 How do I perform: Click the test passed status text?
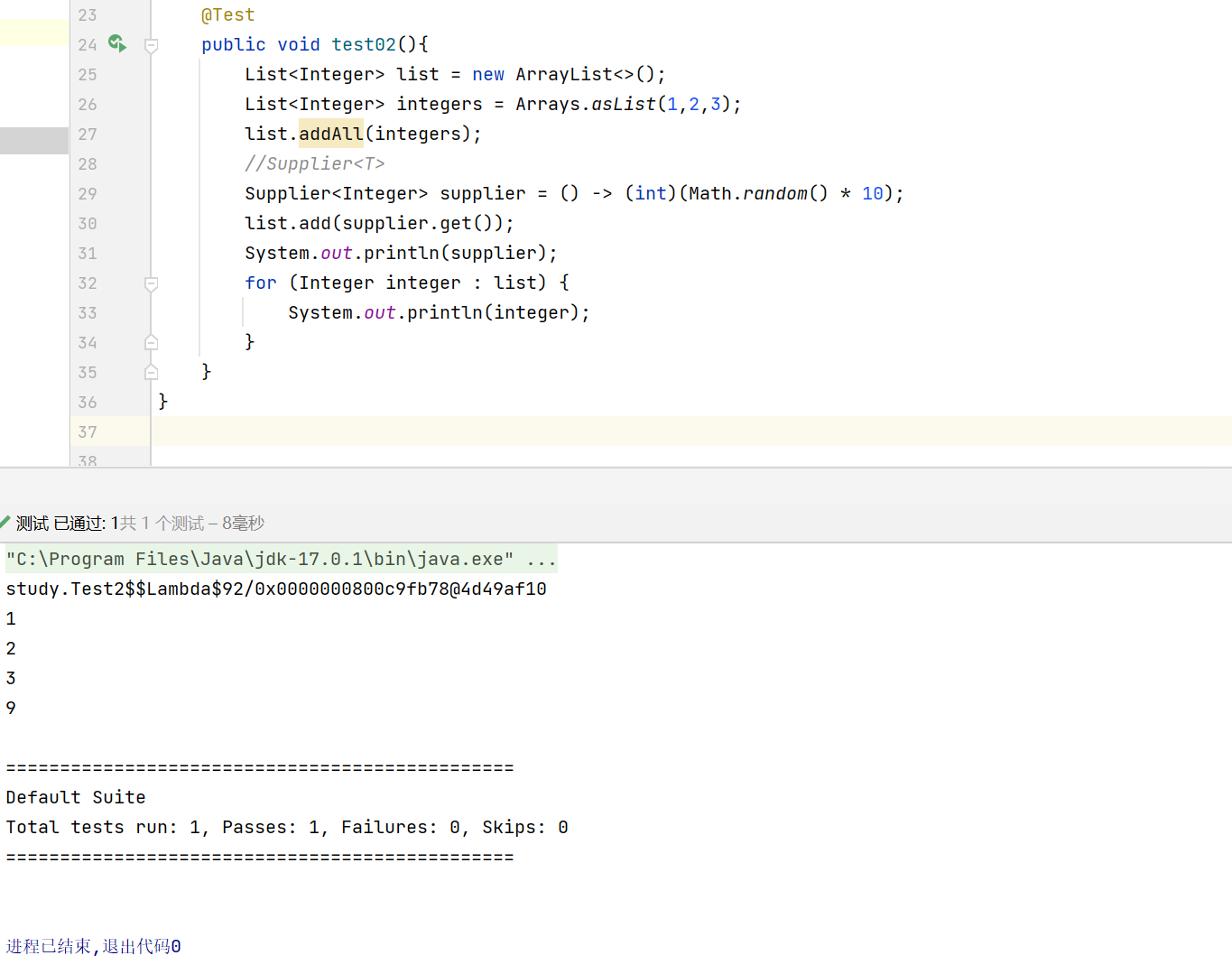pyautogui.click(x=140, y=524)
